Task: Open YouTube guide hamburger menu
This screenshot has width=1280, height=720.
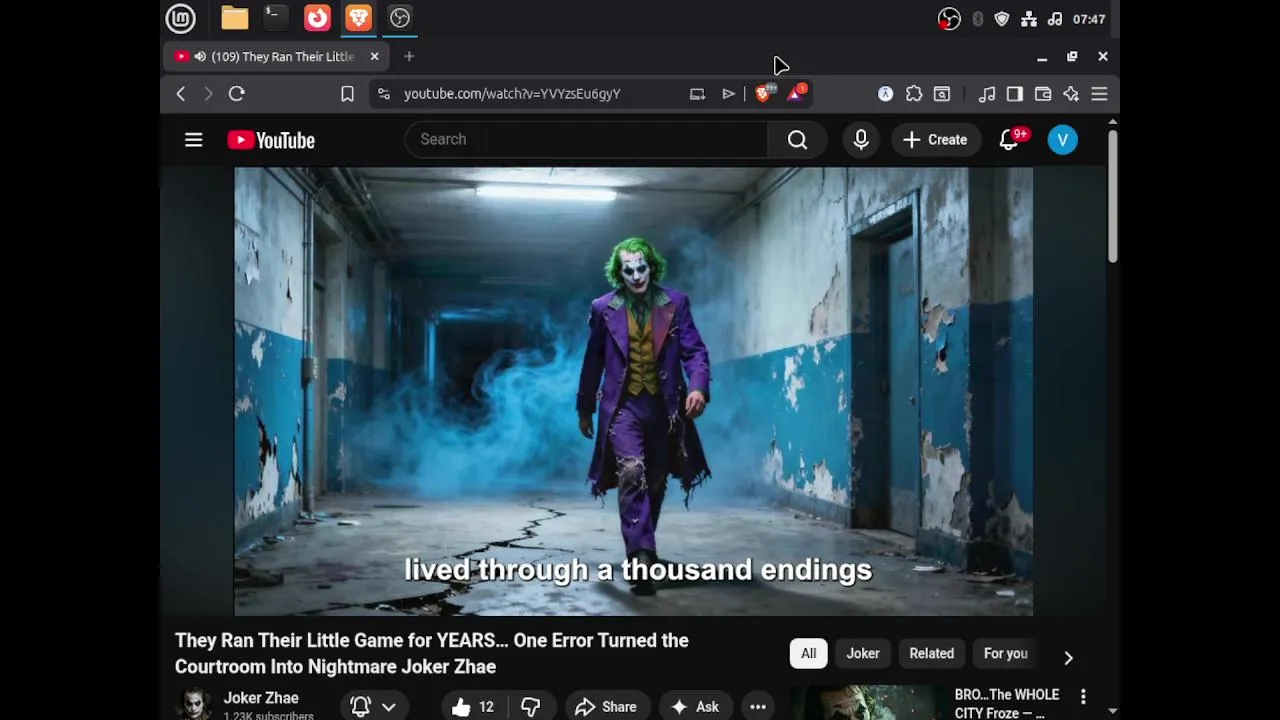Action: (194, 140)
